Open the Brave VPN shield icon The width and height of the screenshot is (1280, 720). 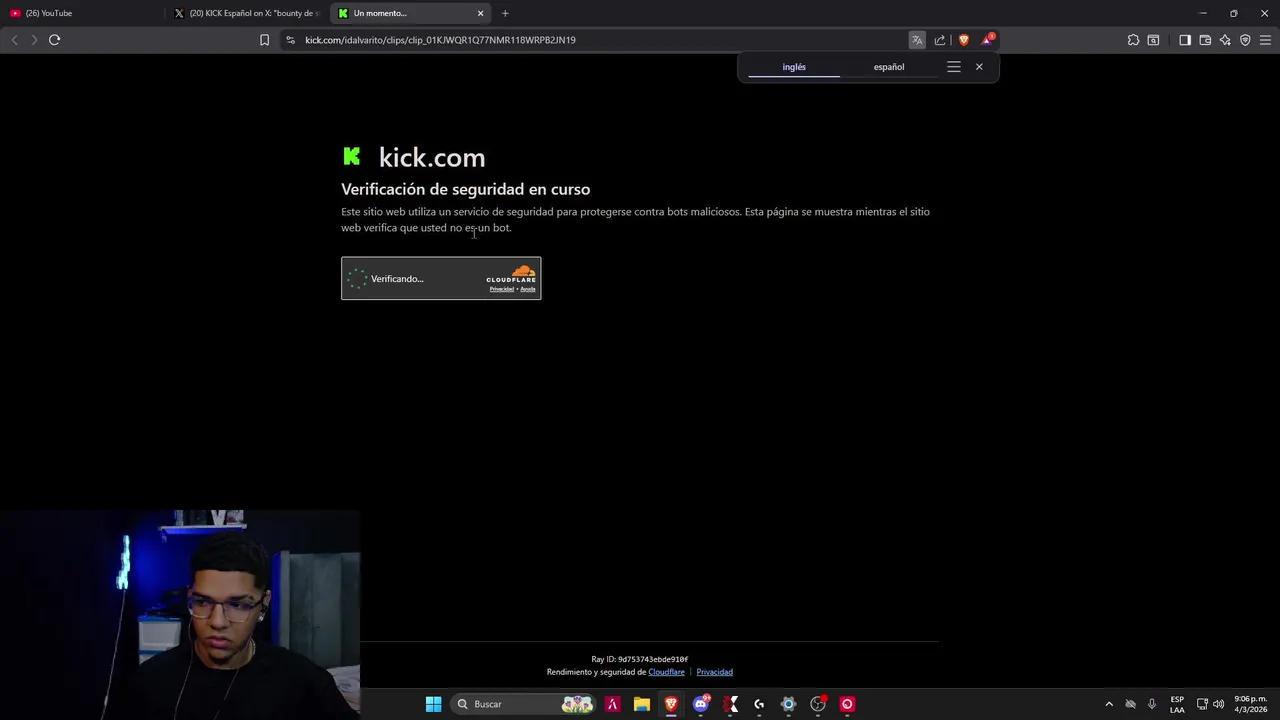[1245, 40]
